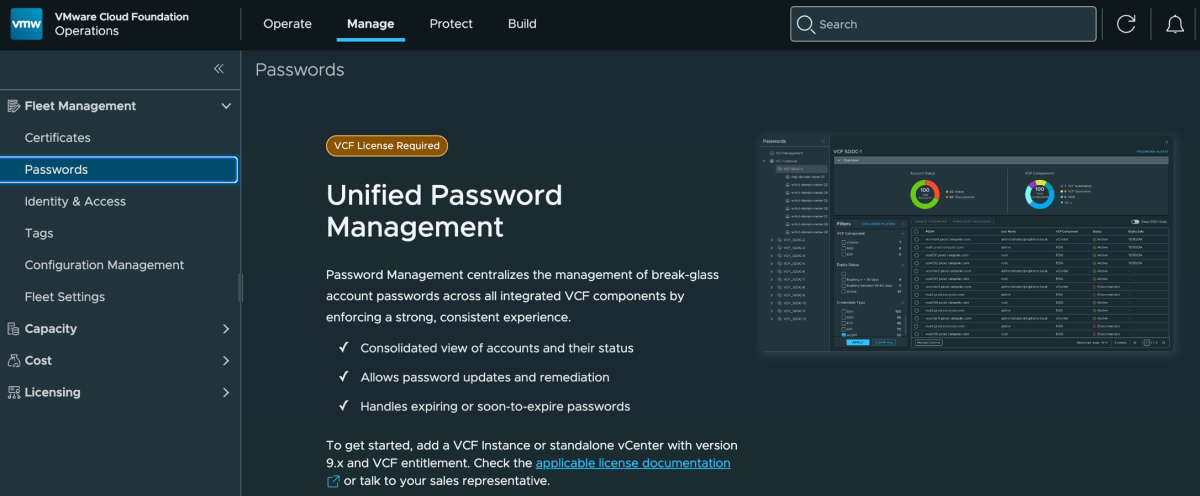Open the Build top menu
Viewport: 1200px width, 496px height.
click(x=522, y=24)
